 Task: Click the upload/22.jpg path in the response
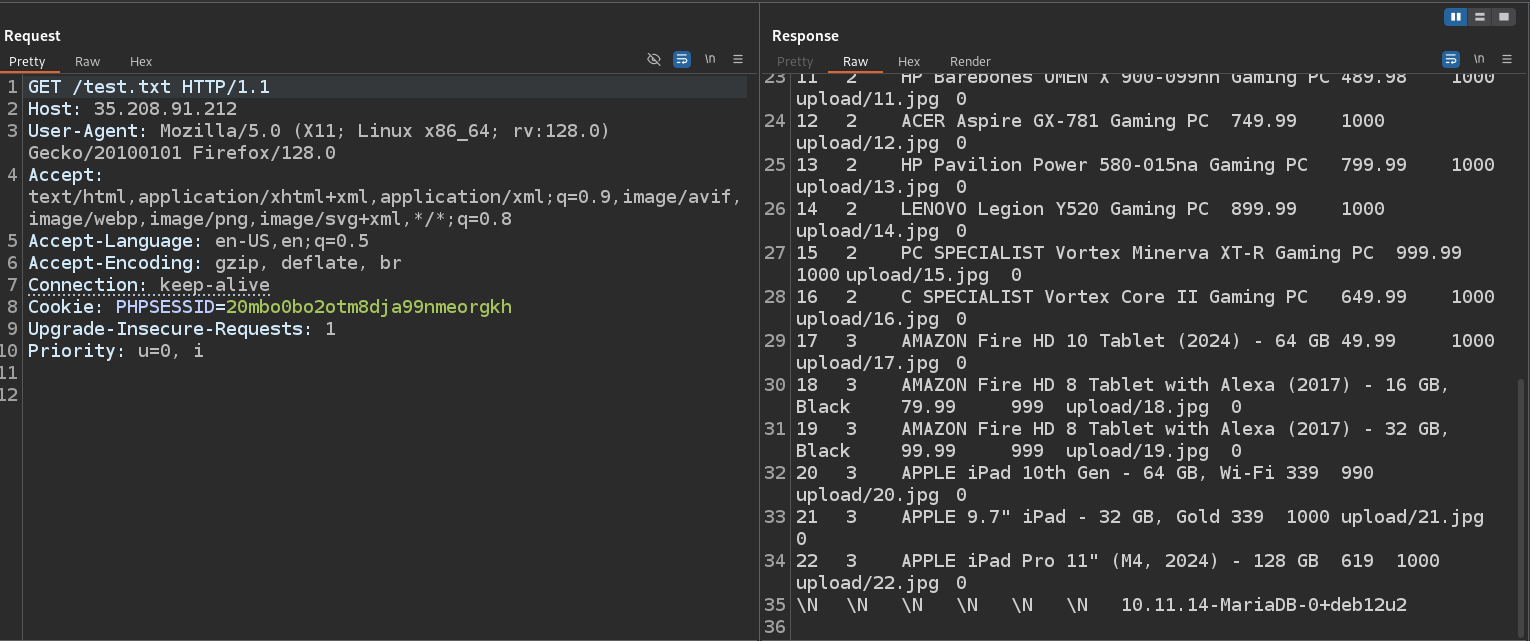coord(867,583)
